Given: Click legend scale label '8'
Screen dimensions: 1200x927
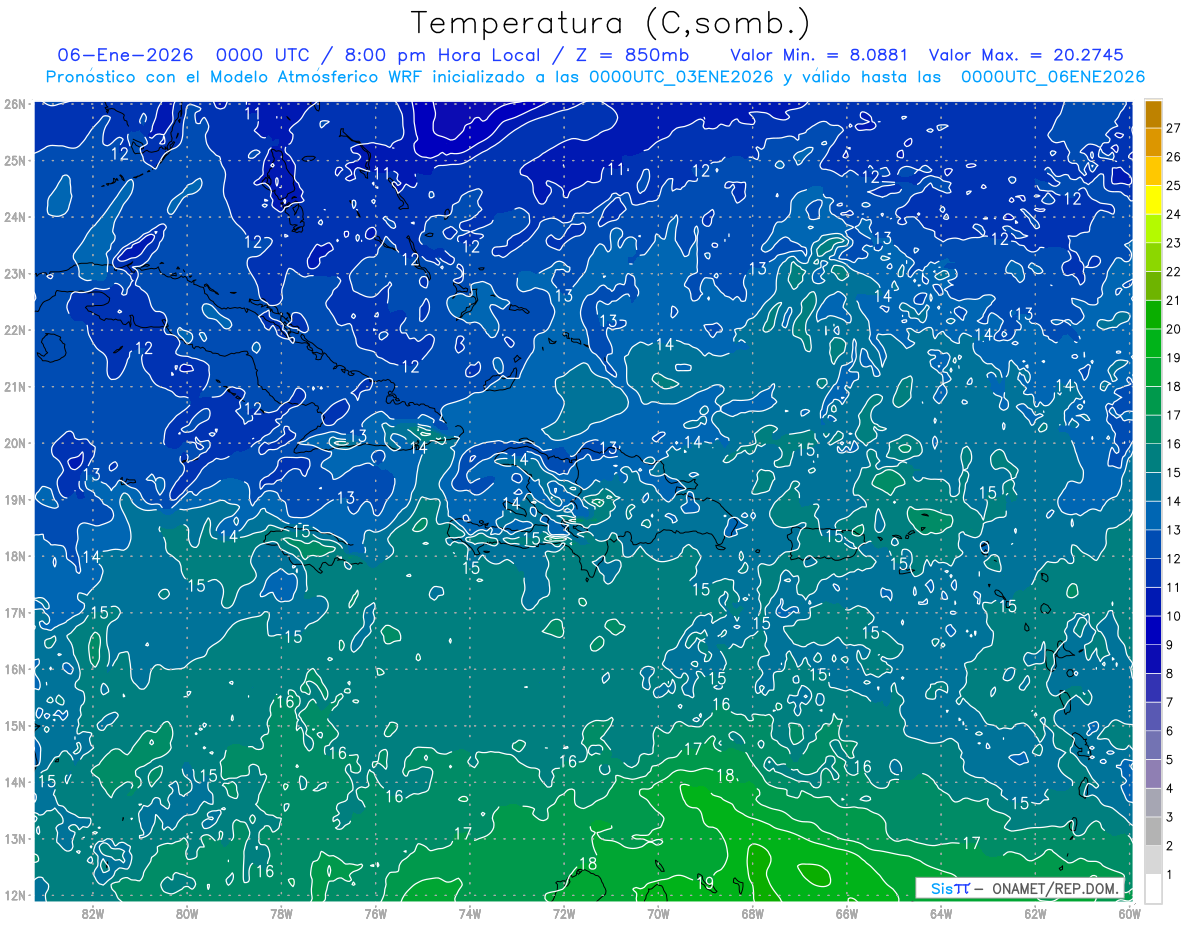Looking at the screenshot, I should tap(1170, 674).
